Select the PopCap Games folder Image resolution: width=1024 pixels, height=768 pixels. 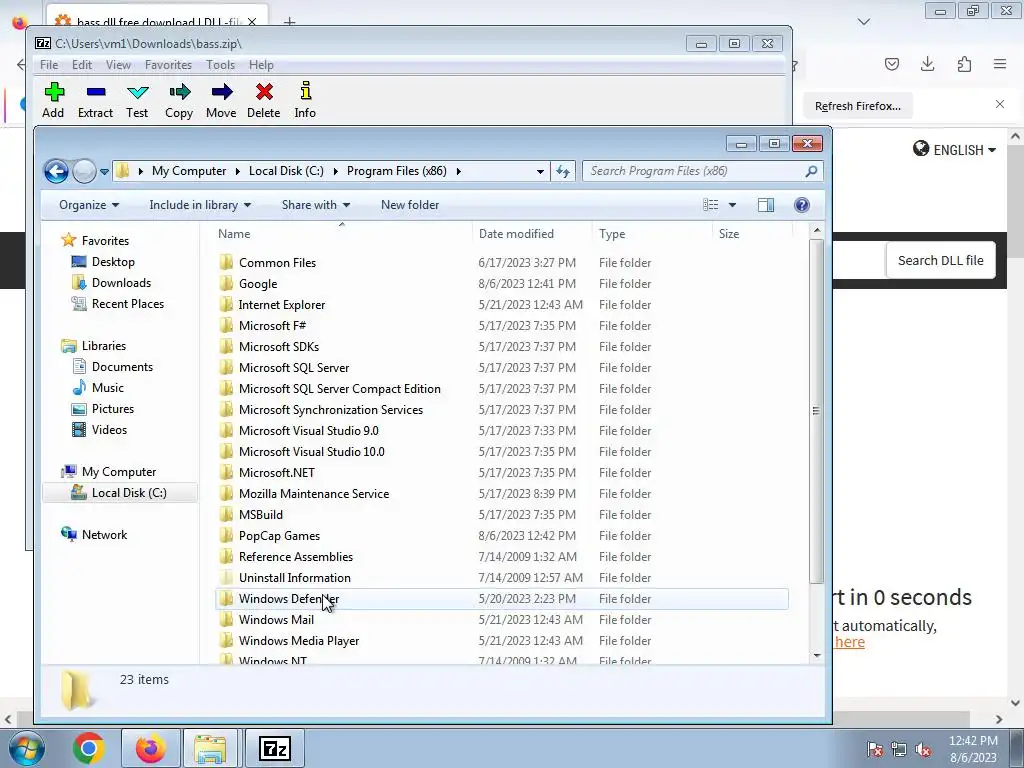coord(502,536)
